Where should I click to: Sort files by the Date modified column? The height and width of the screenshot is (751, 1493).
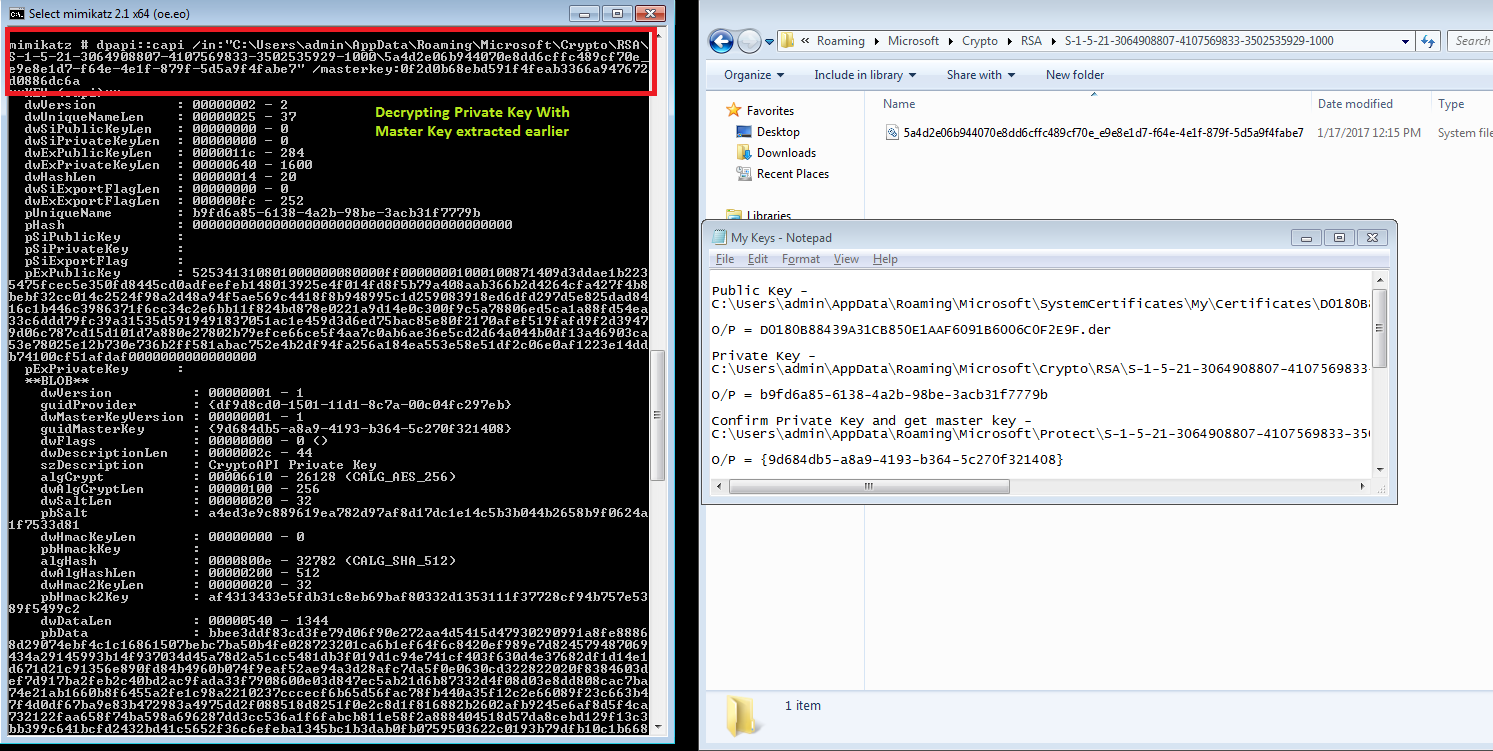(x=1355, y=104)
